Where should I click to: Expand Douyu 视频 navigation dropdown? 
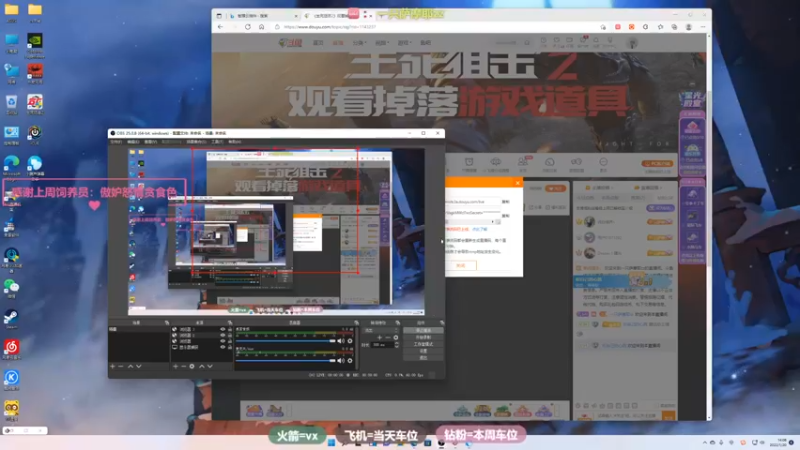click(x=382, y=43)
